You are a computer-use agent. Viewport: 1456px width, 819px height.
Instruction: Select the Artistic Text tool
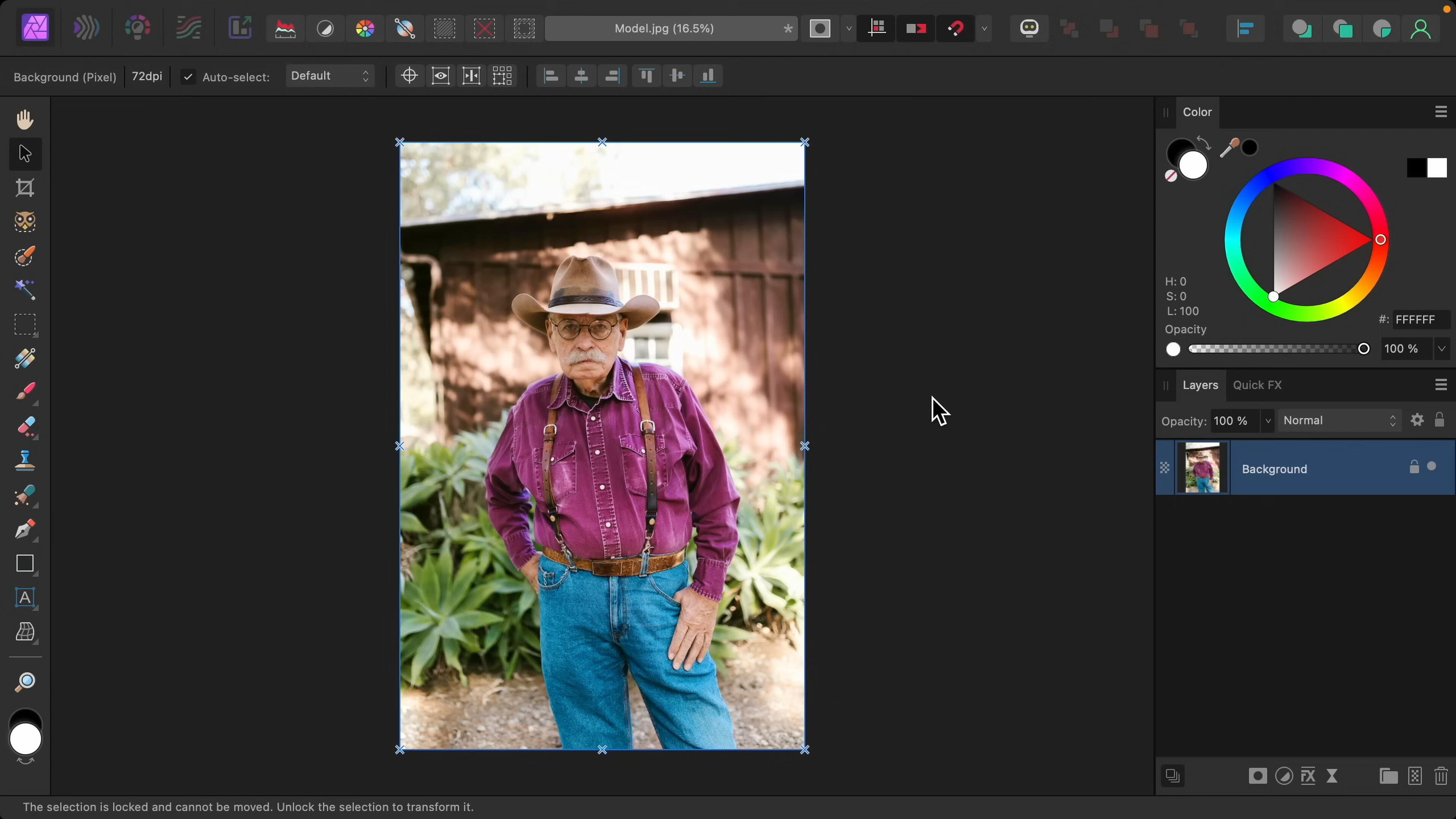(x=25, y=598)
